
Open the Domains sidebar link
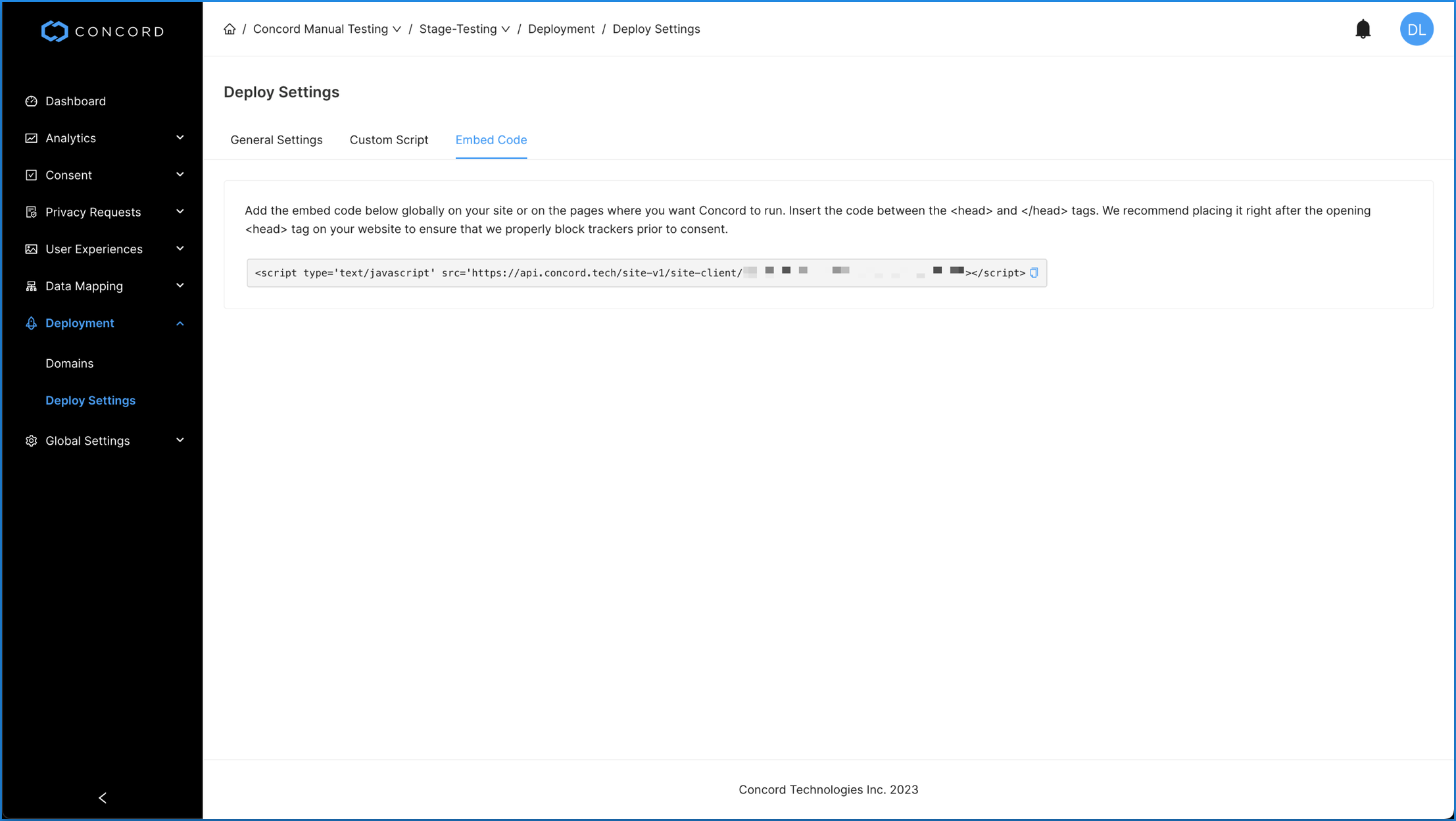coord(69,363)
